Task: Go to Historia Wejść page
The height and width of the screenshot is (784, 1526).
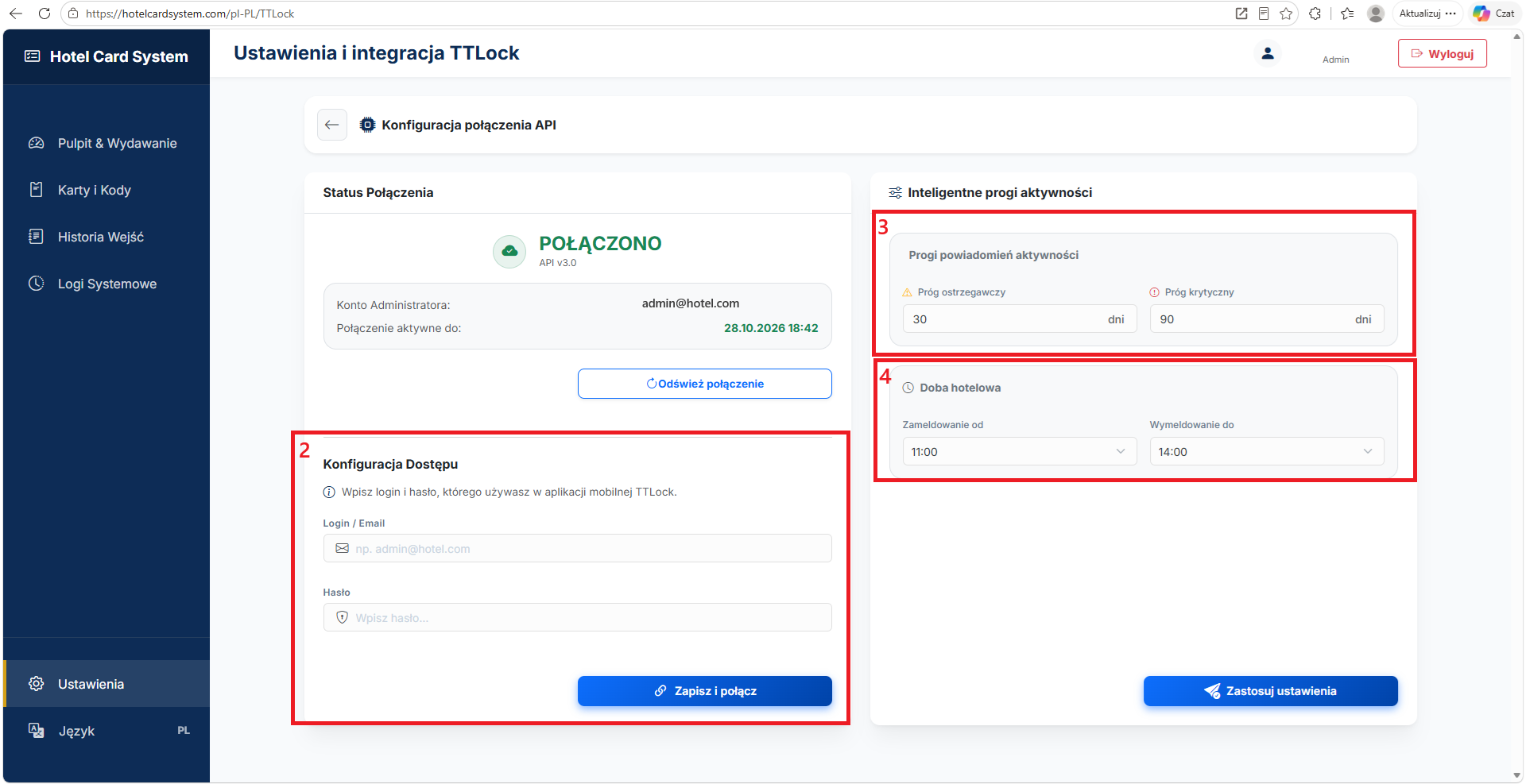Action: [x=107, y=237]
